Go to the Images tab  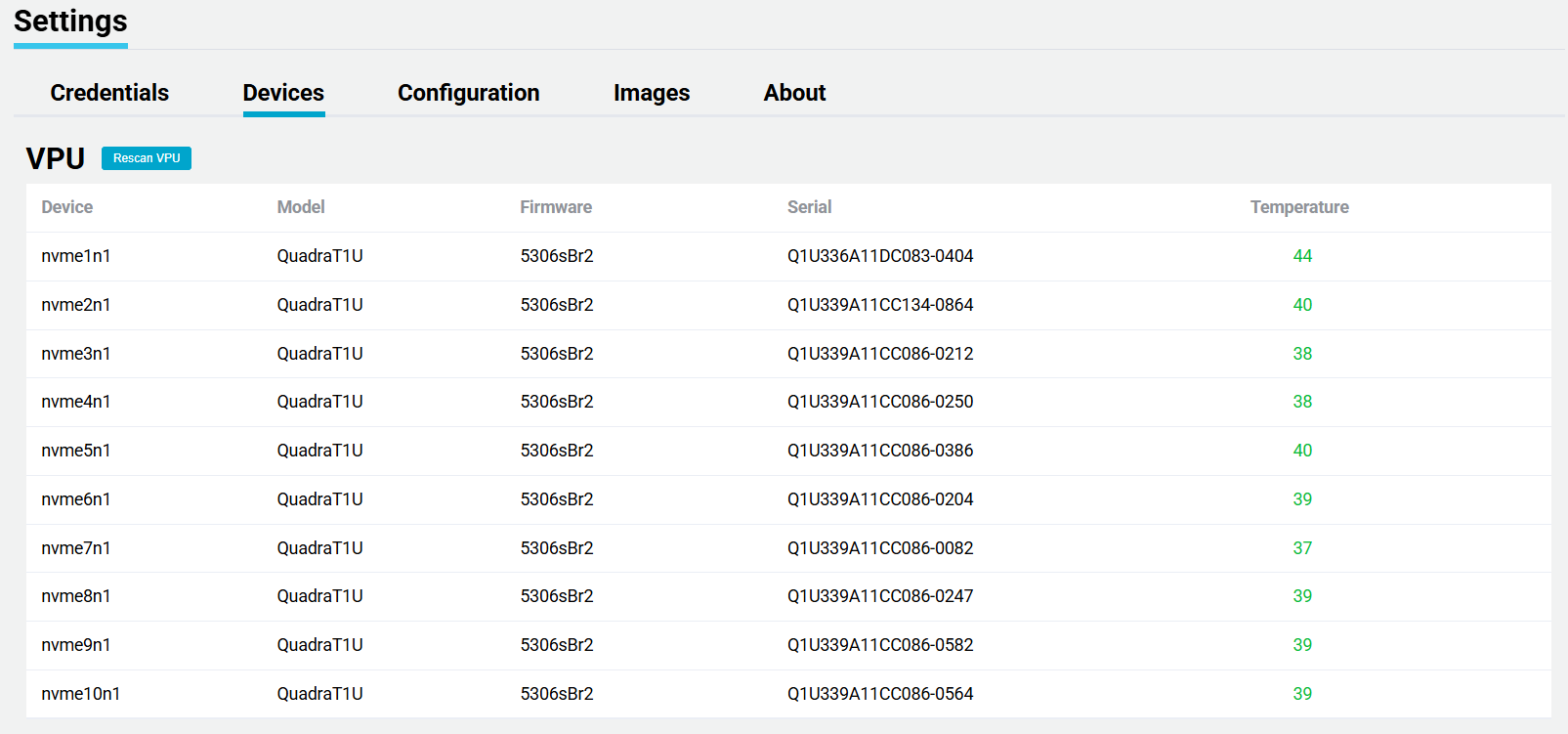tap(652, 93)
